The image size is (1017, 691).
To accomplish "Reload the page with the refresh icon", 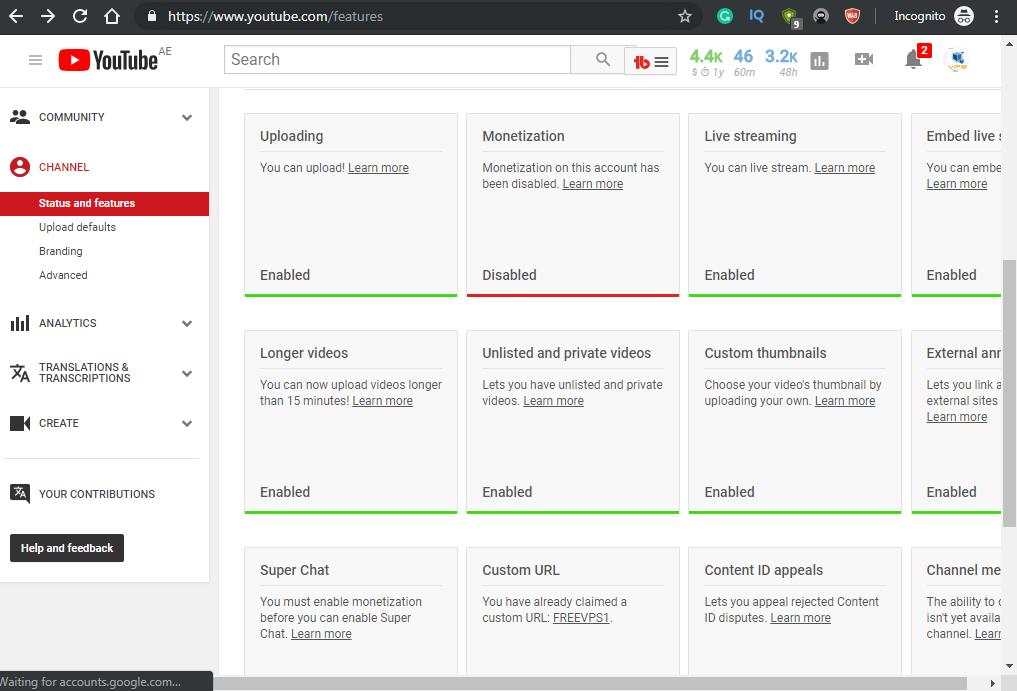I will click(x=80, y=16).
